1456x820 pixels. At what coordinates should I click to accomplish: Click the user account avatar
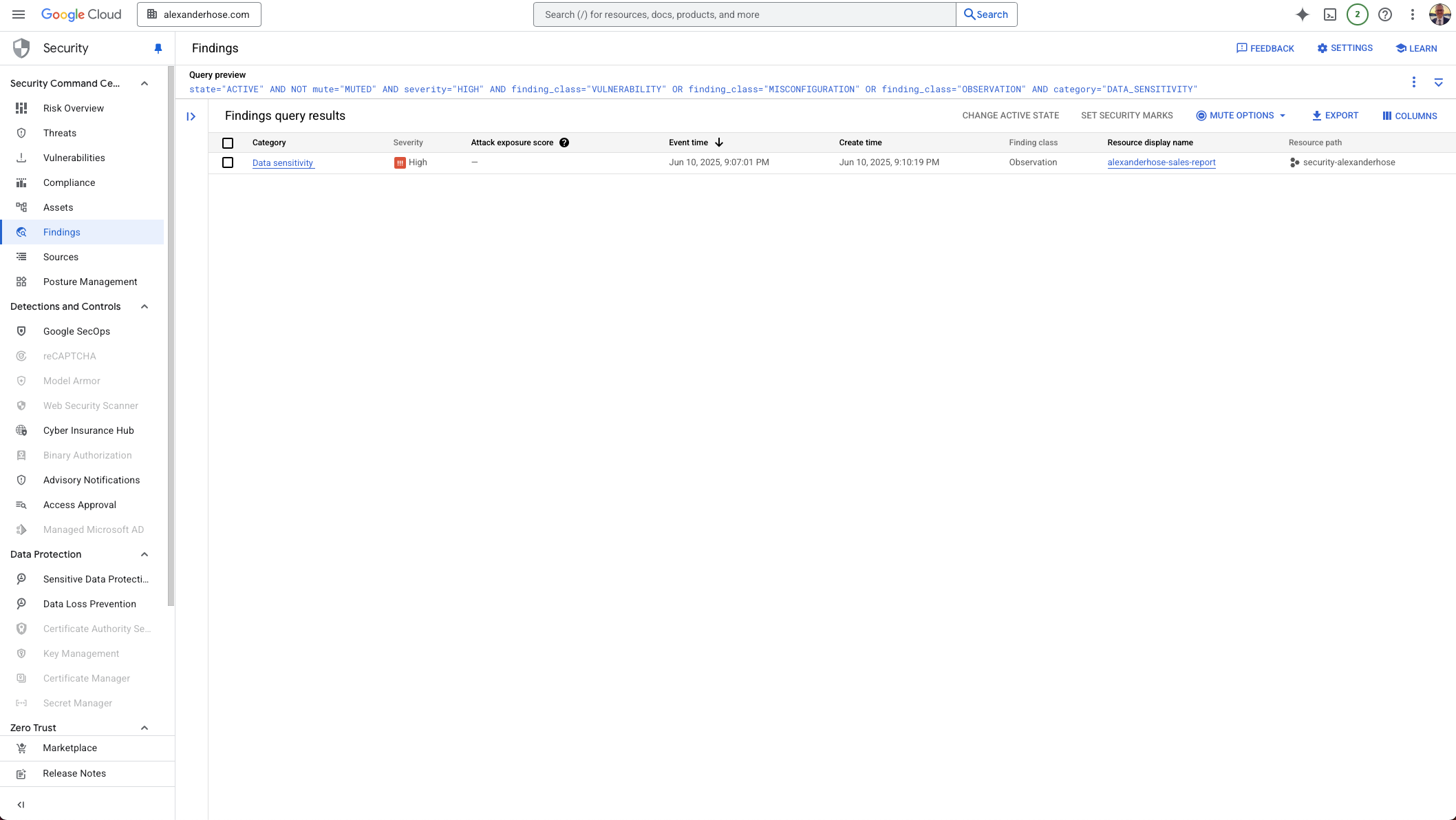click(1439, 14)
